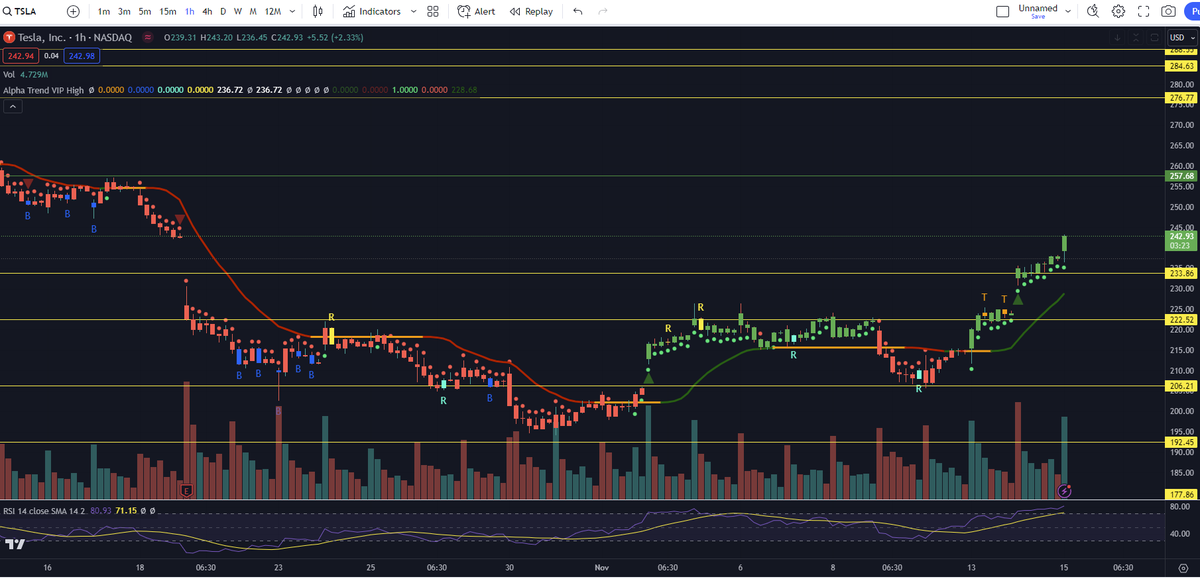Expand the Unnamed layout chevron

pyautogui.click(x=1068, y=12)
